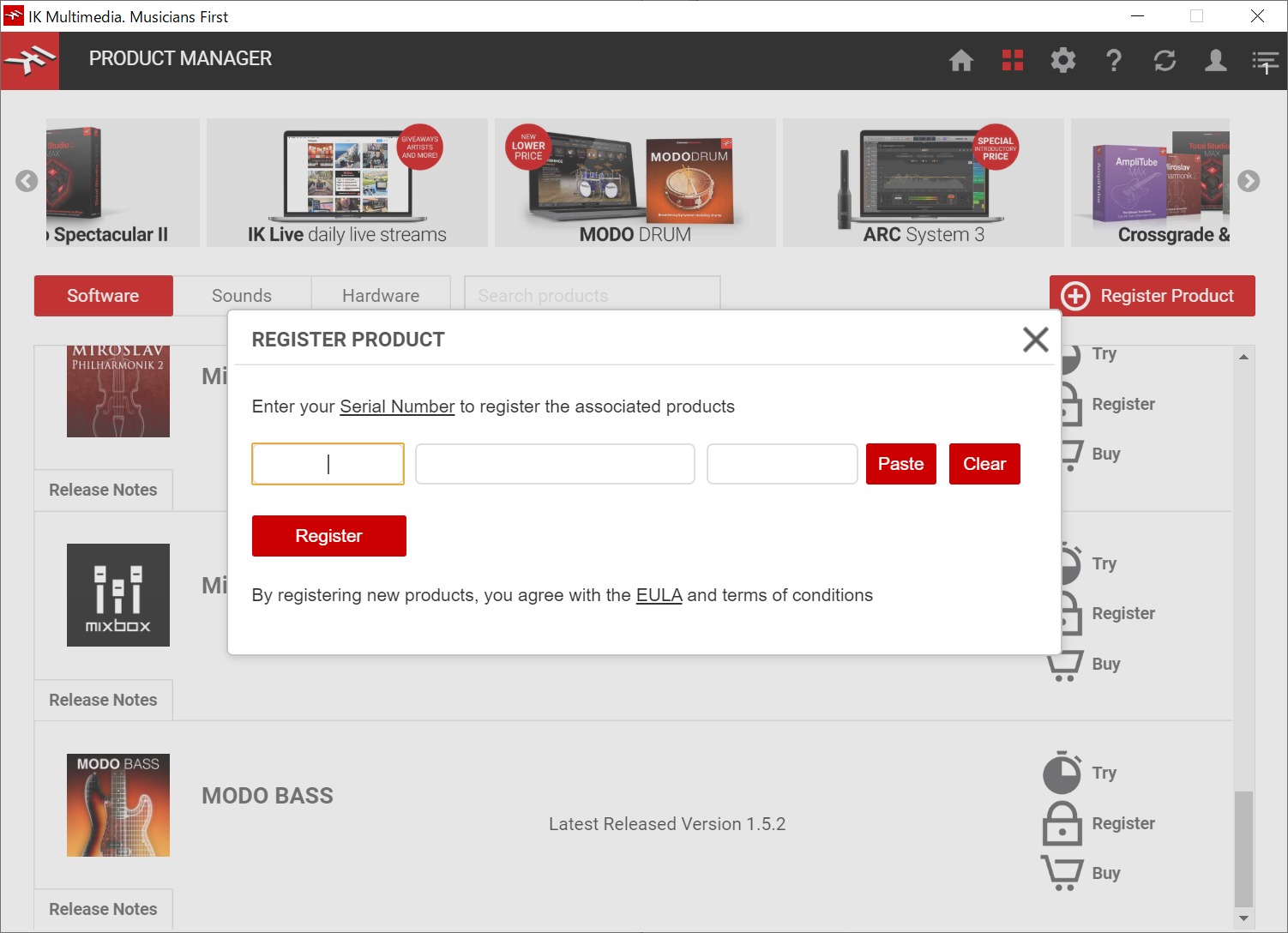Click the Paste button for serial number
The height and width of the screenshot is (933, 1288).
click(901, 464)
